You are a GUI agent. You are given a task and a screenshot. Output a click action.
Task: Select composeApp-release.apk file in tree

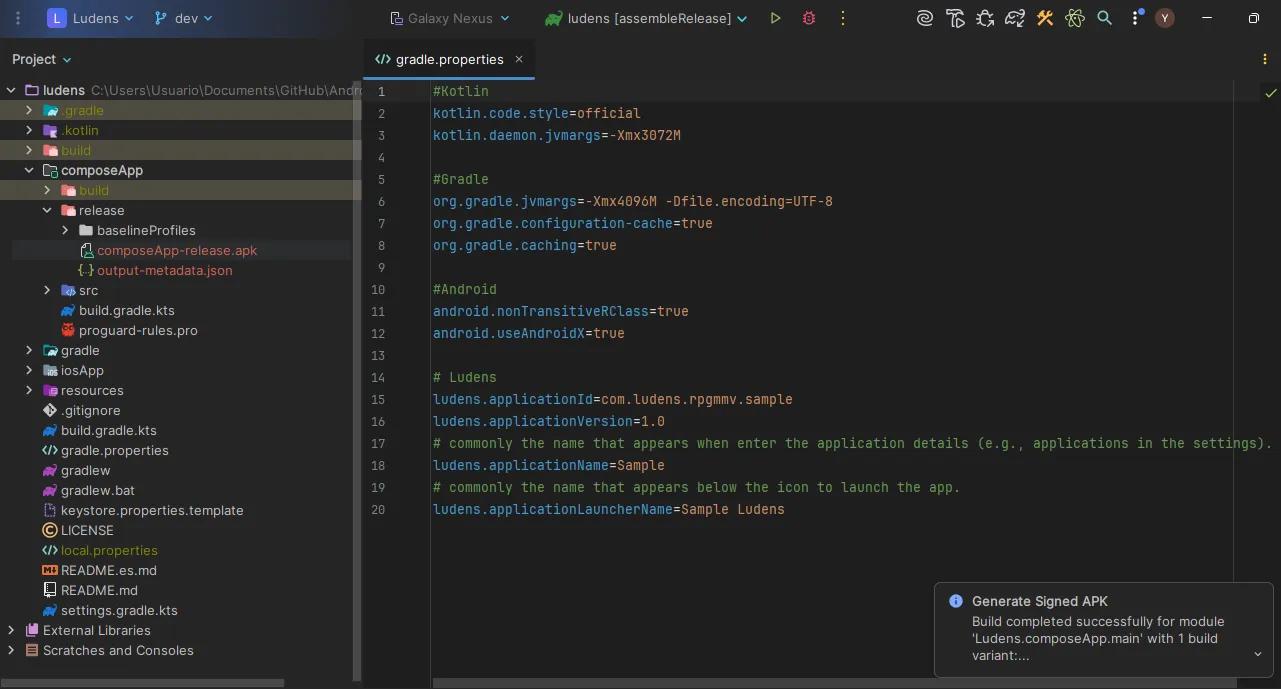[176, 250]
